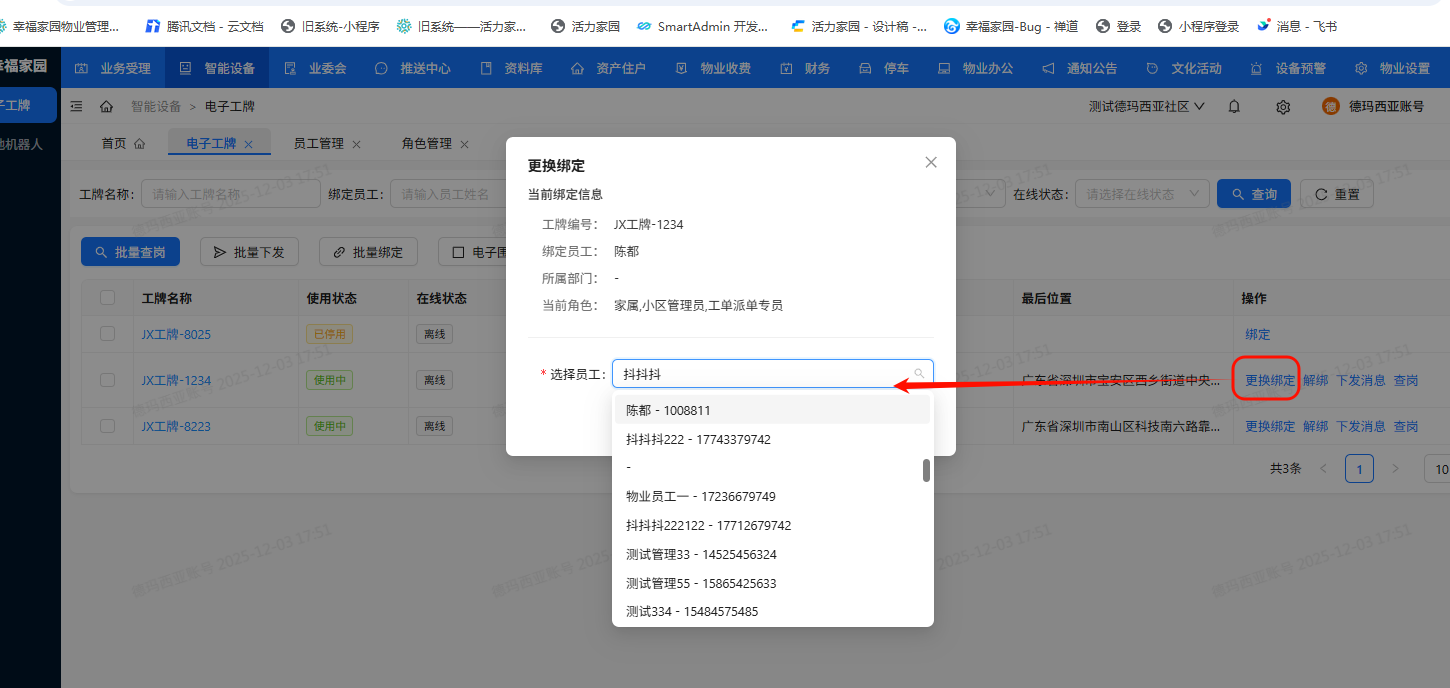Image resolution: width=1450 pixels, height=688 pixels.
Task: Click the 德玛西亚账号 avatar icon
Action: (1329, 106)
